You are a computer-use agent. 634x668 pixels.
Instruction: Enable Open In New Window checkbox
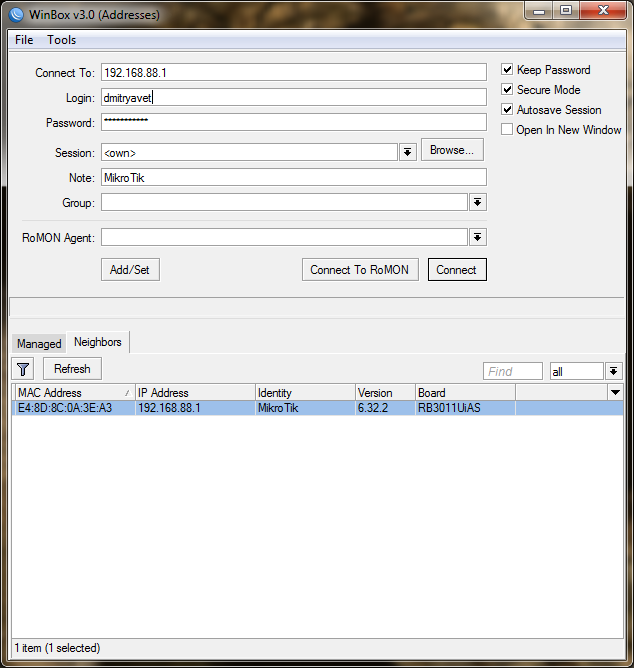[508, 130]
